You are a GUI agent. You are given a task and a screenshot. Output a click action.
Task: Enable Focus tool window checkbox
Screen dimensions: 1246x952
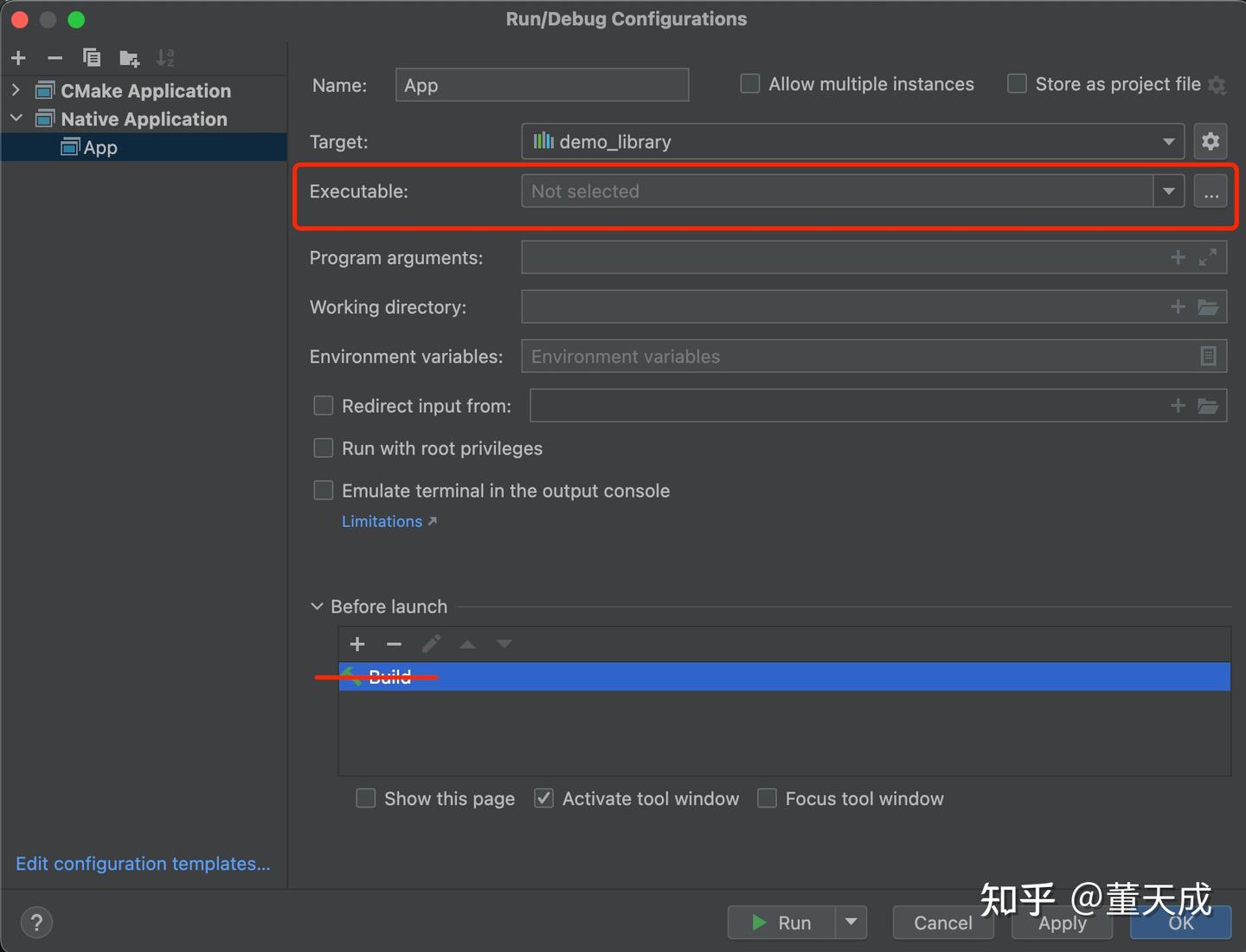(x=767, y=798)
